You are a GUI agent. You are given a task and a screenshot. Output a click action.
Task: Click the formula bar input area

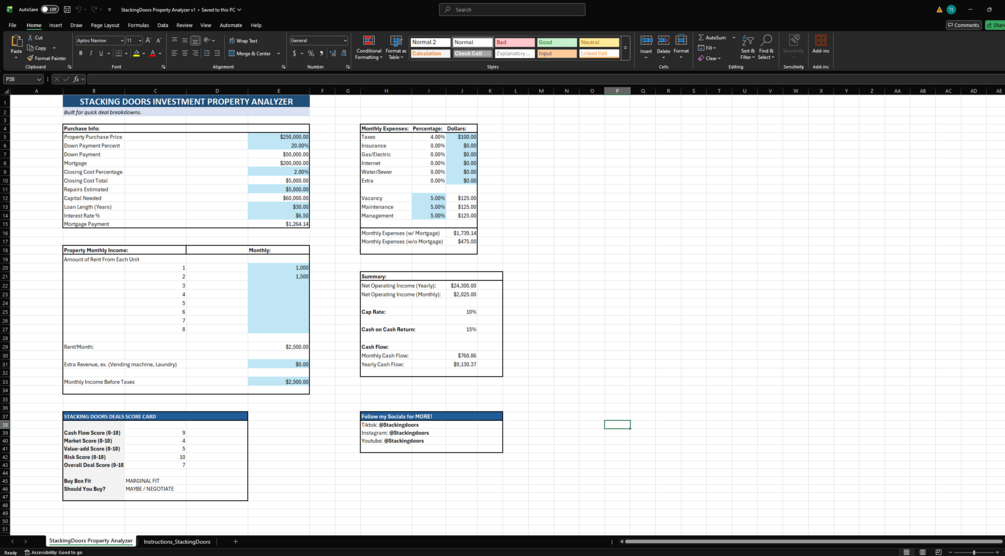(x=545, y=79)
